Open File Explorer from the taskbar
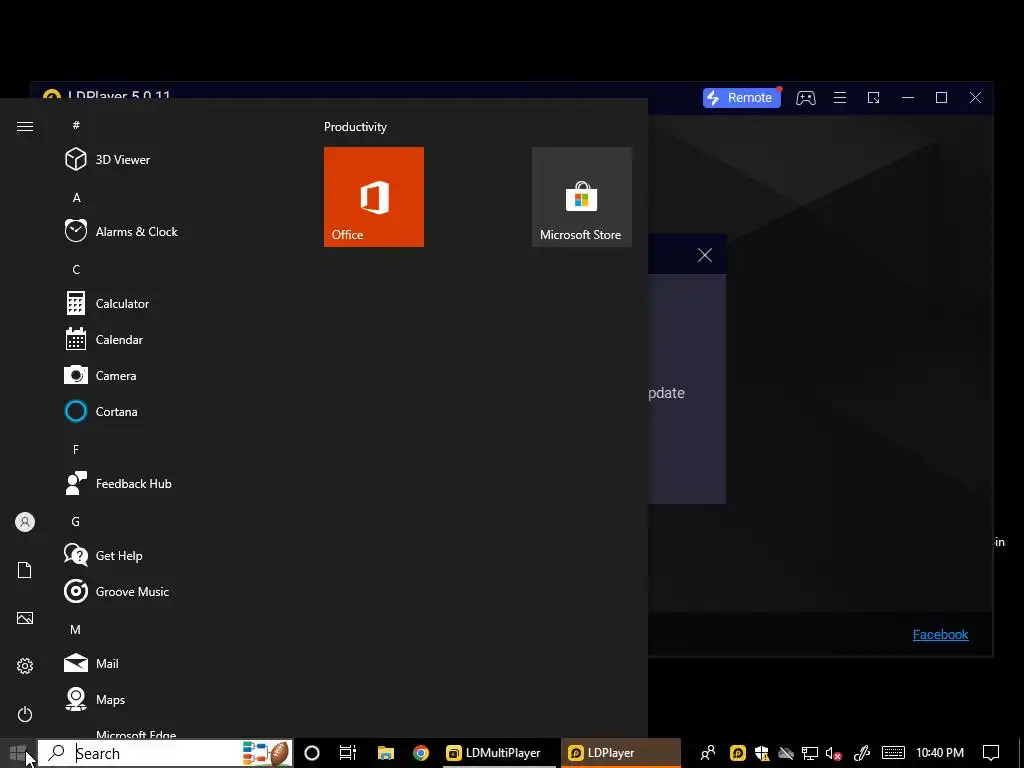 click(385, 753)
